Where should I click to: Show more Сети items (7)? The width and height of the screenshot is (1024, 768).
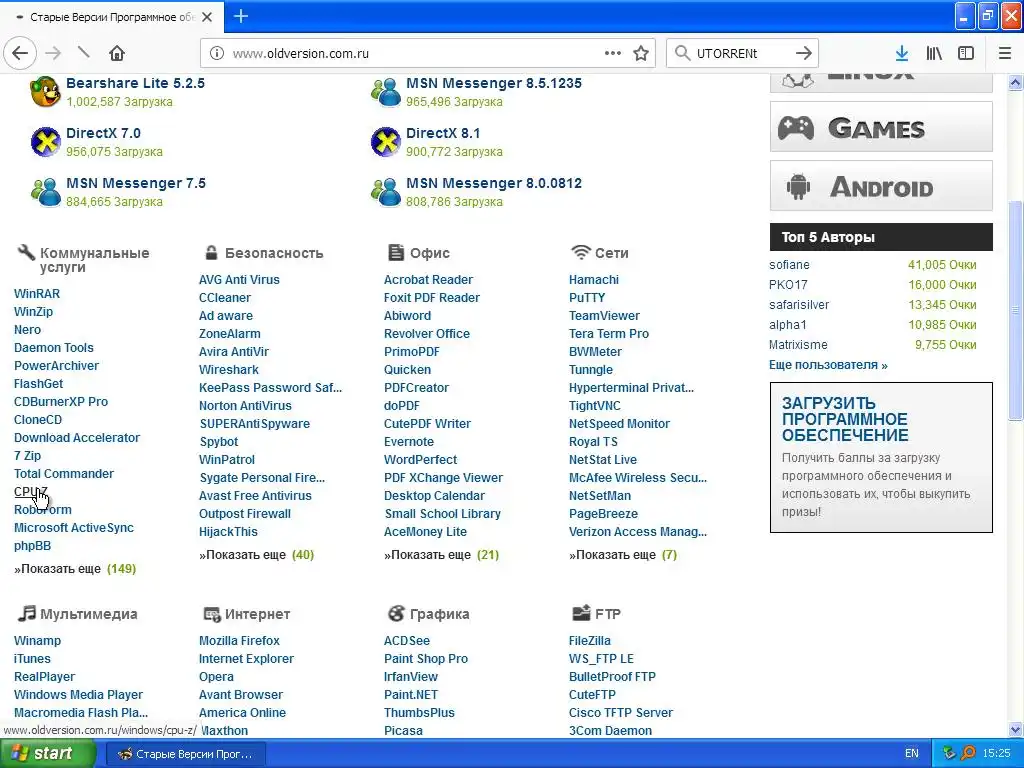pos(623,554)
